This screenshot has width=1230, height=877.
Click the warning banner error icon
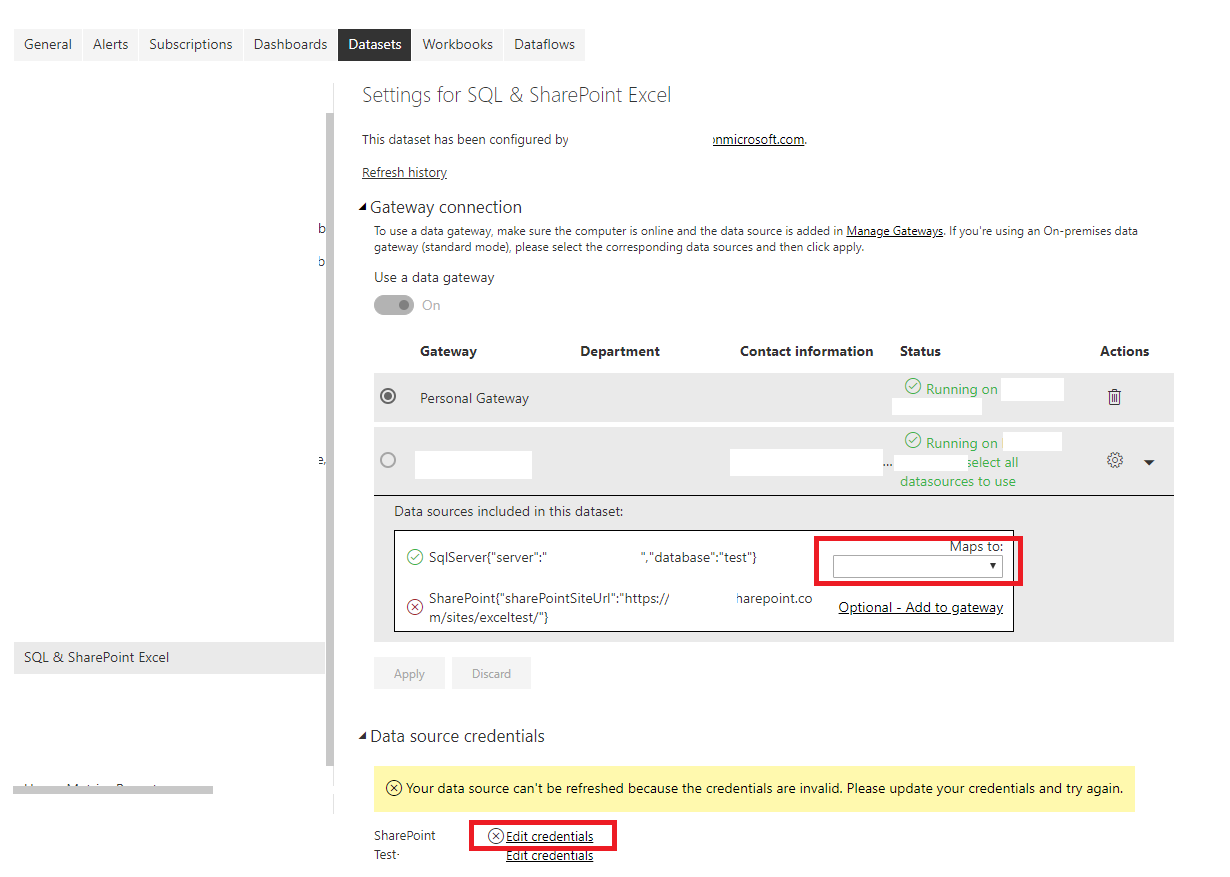394,788
